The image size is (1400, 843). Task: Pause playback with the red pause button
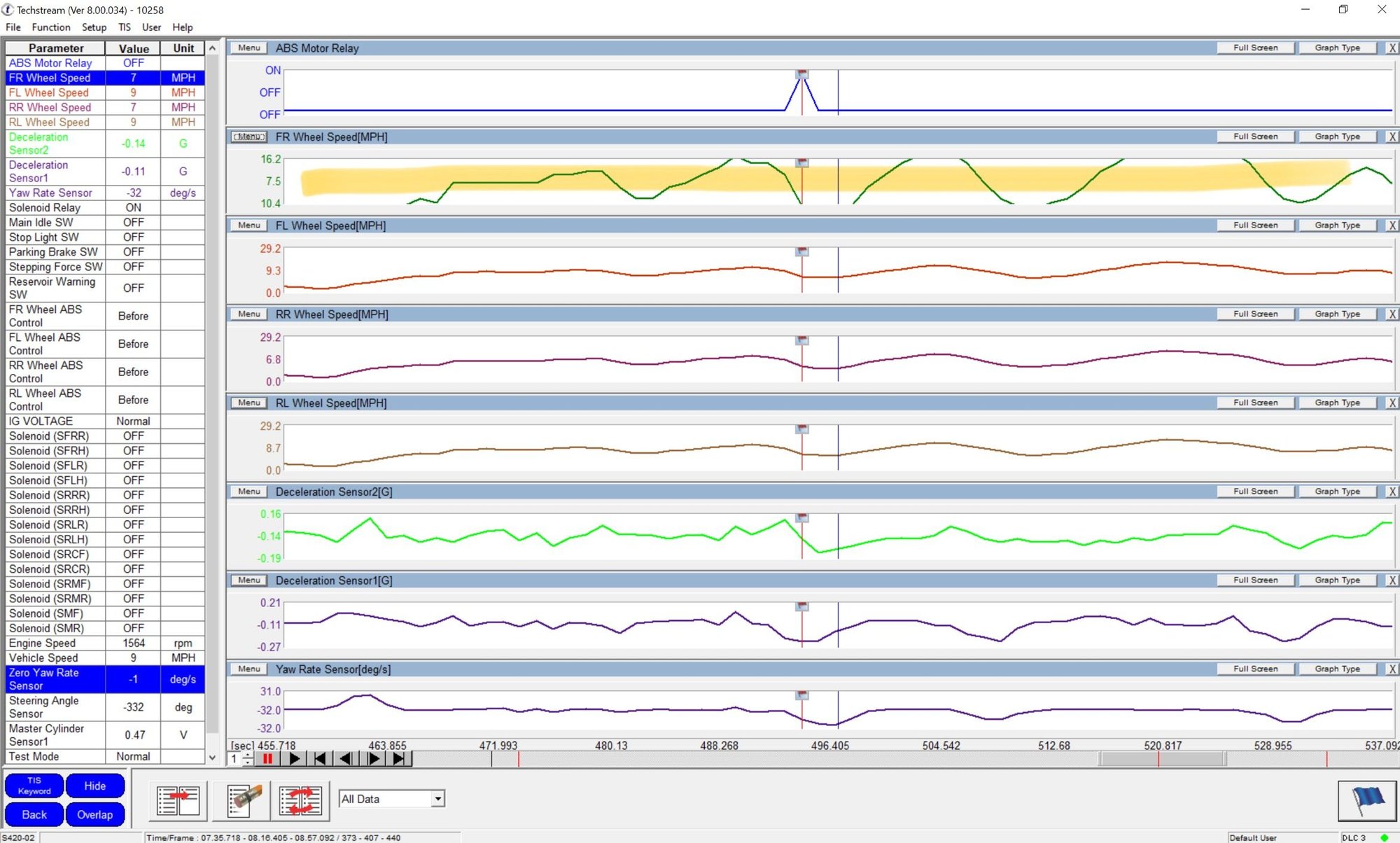267,758
